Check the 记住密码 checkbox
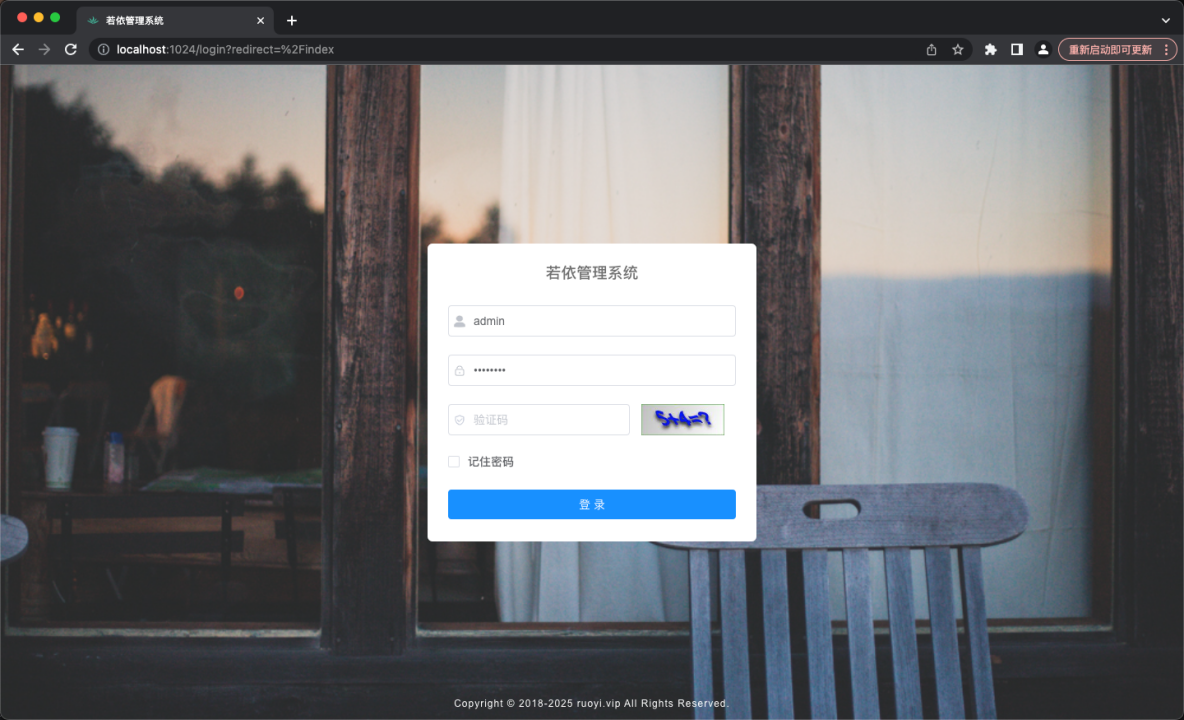Image resolution: width=1184 pixels, height=720 pixels. (x=454, y=462)
